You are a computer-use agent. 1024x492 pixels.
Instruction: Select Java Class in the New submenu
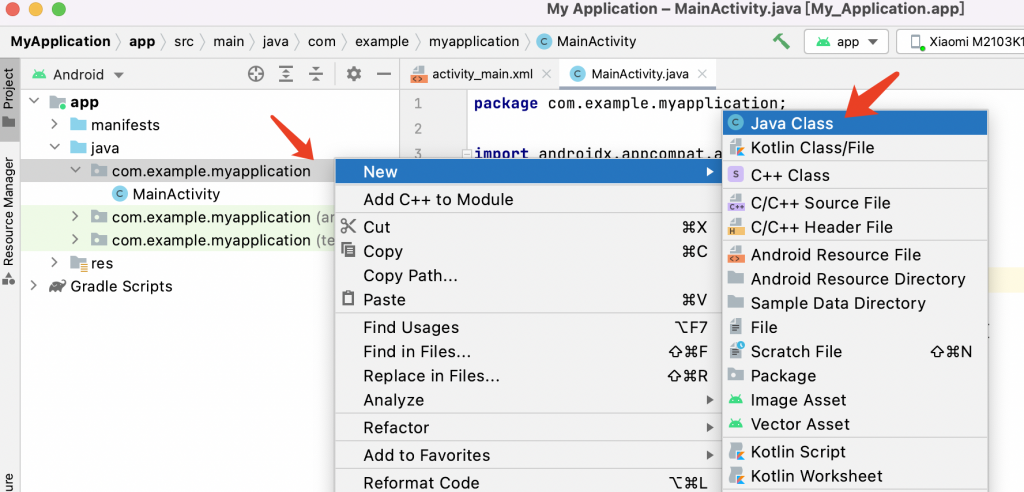(x=855, y=123)
